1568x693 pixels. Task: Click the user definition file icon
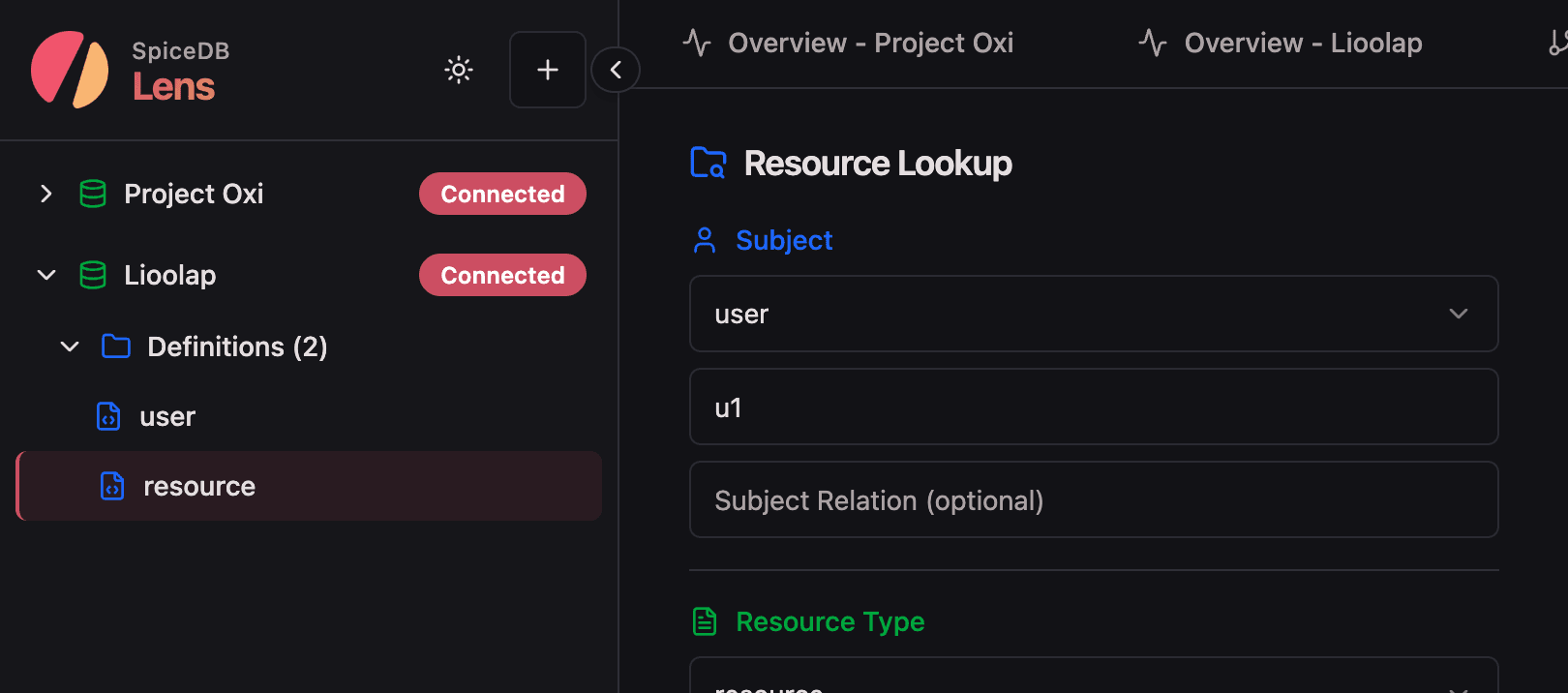[108, 416]
